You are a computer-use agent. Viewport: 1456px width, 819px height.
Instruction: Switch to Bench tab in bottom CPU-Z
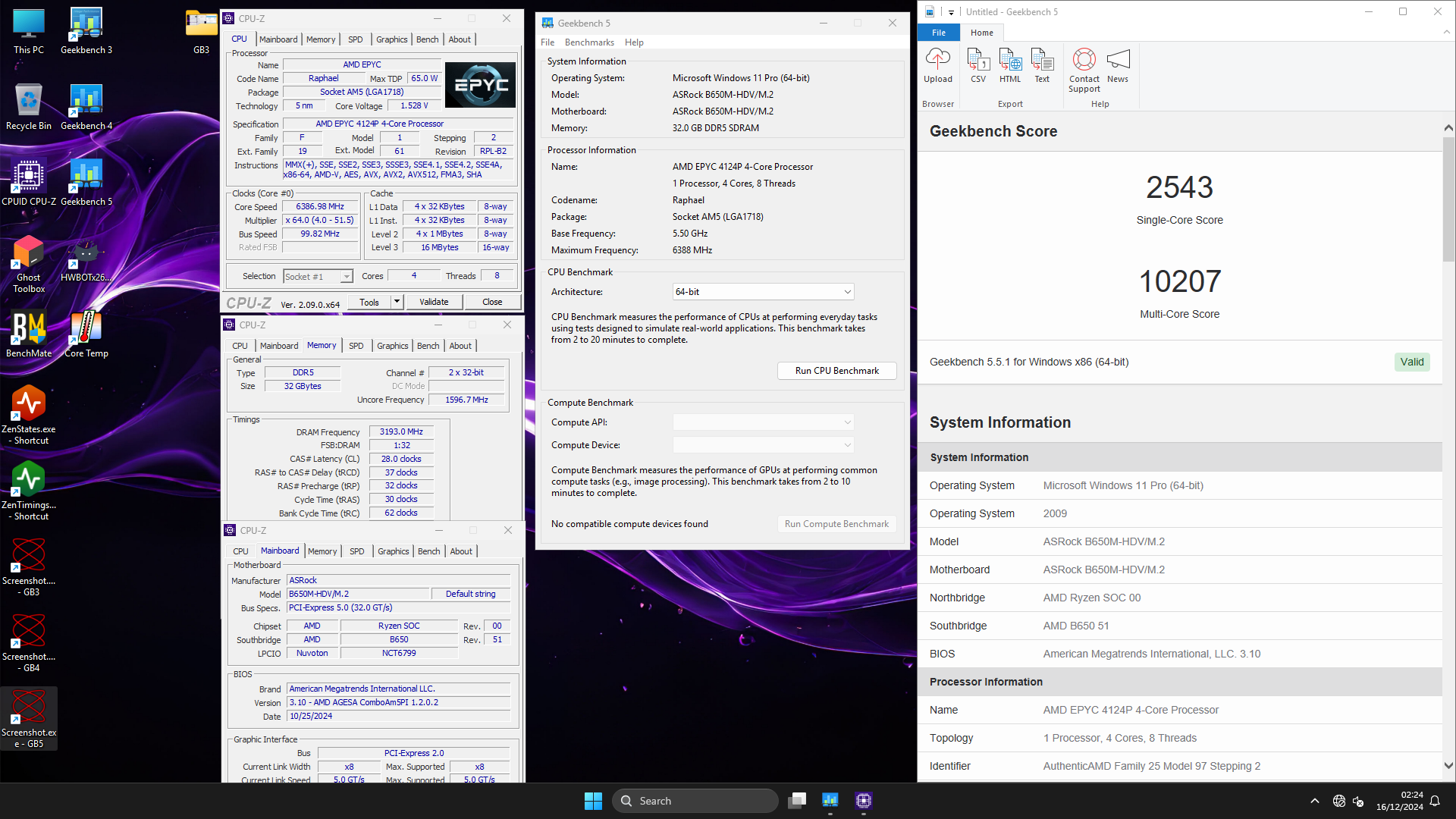pos(429,551)
